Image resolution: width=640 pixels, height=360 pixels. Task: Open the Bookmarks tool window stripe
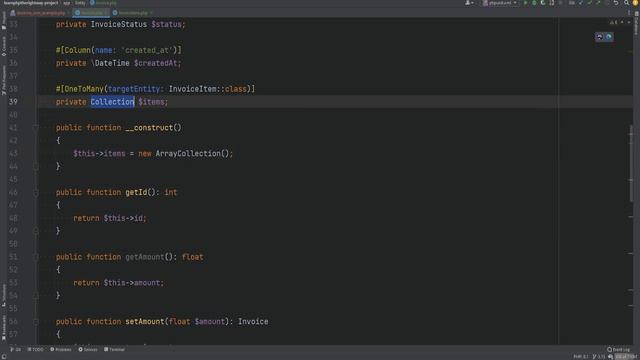[4, 327]
